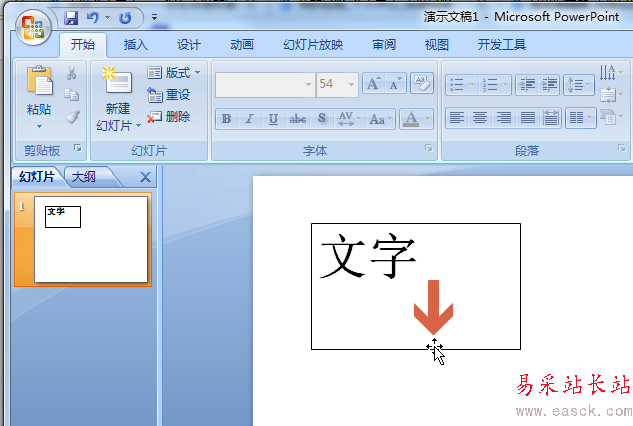Open the 剪贴板 dialog launcher
Image resolution: width=633 pixels, height=426 pixels.
point(78,149)
